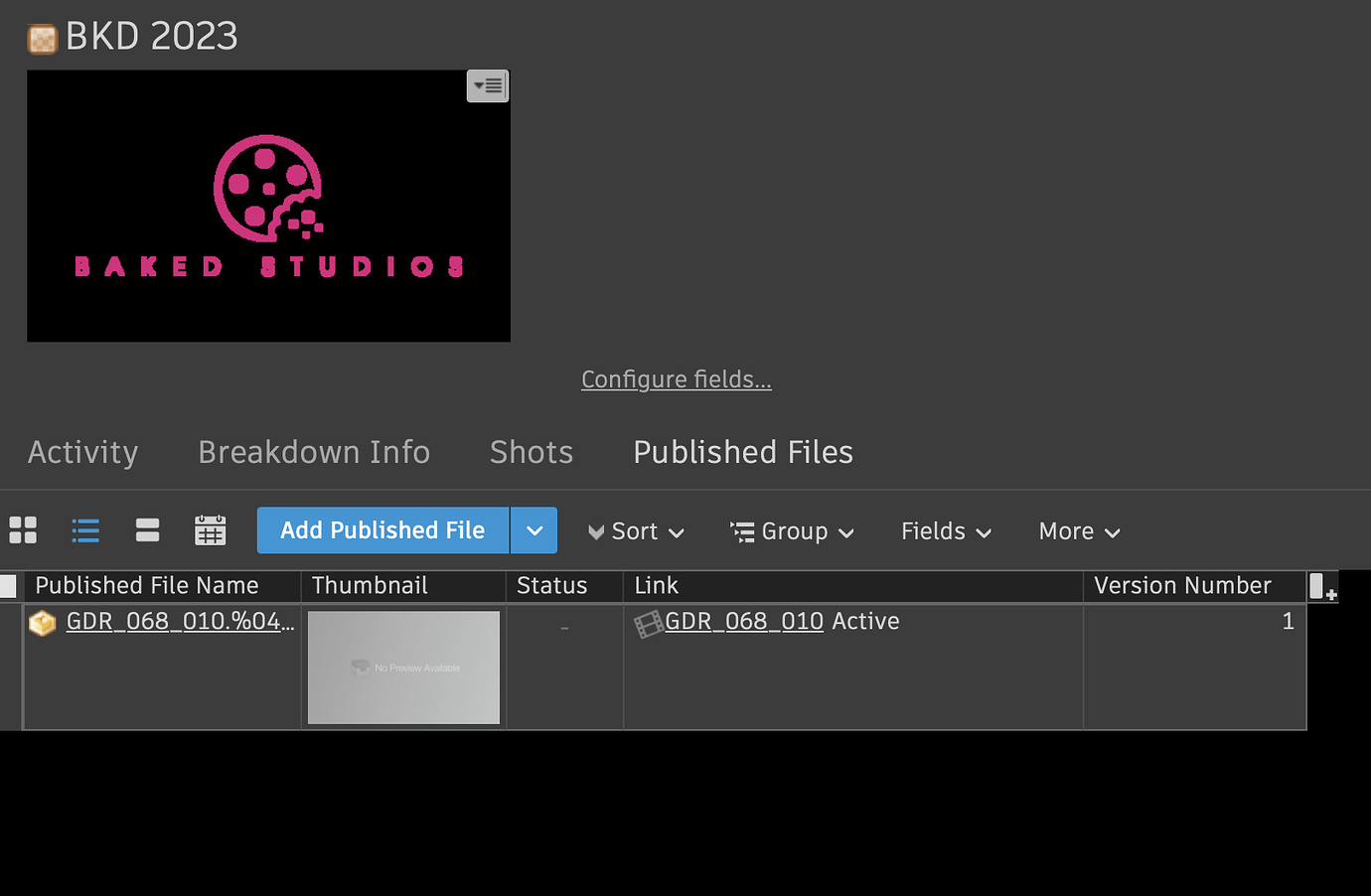This screenshot has height=896, width=1371.
Task: Click the BKD 2023 project icon
Action: tap(41, 37)
